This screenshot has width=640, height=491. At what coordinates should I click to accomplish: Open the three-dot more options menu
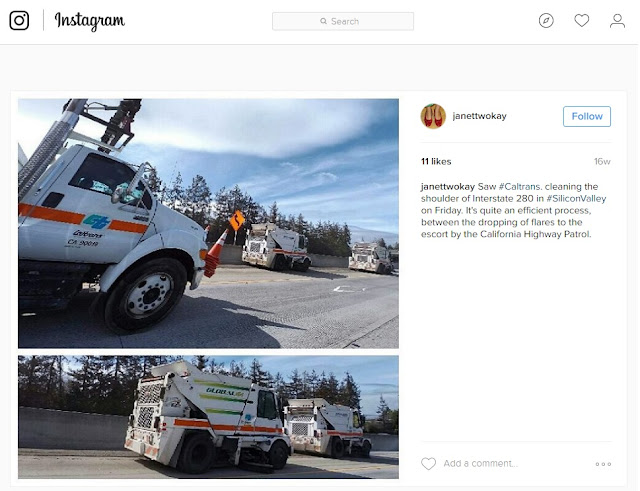[603, 464]
